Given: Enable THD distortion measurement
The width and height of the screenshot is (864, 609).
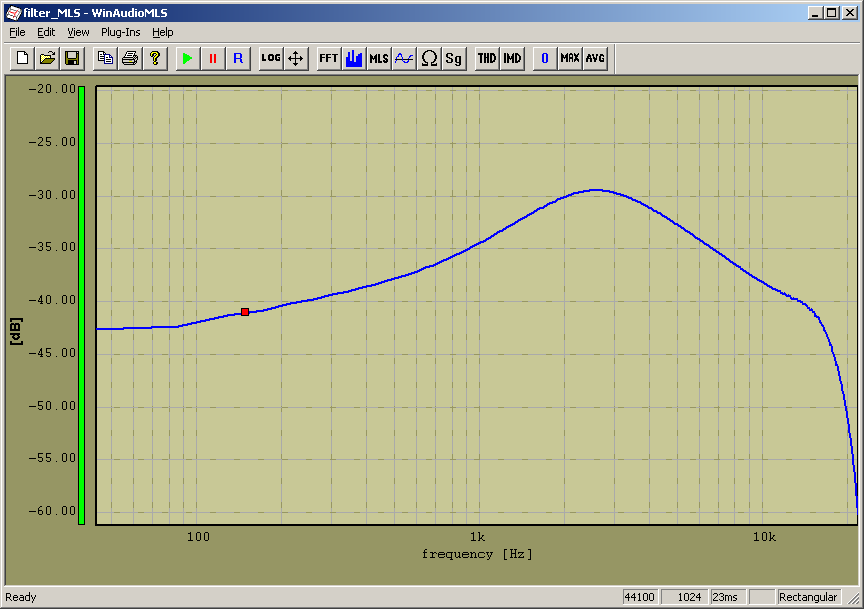Looking at the screenshot, I should (x=487, y=58).
